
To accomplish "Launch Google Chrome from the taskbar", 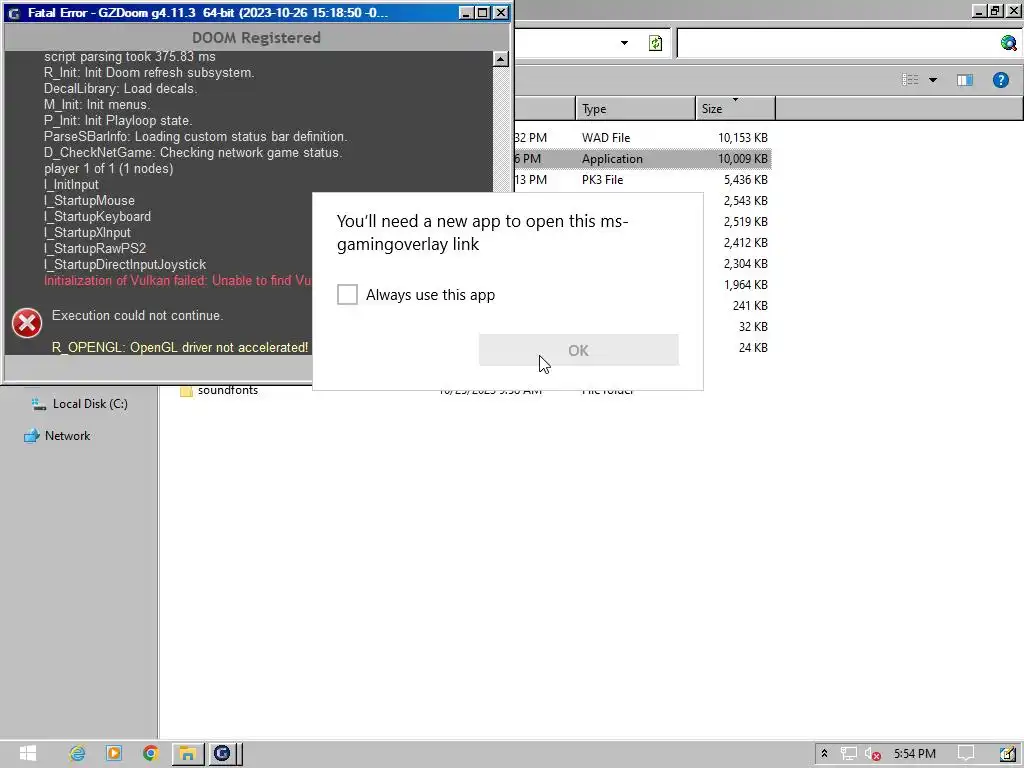I will (150, 753).
